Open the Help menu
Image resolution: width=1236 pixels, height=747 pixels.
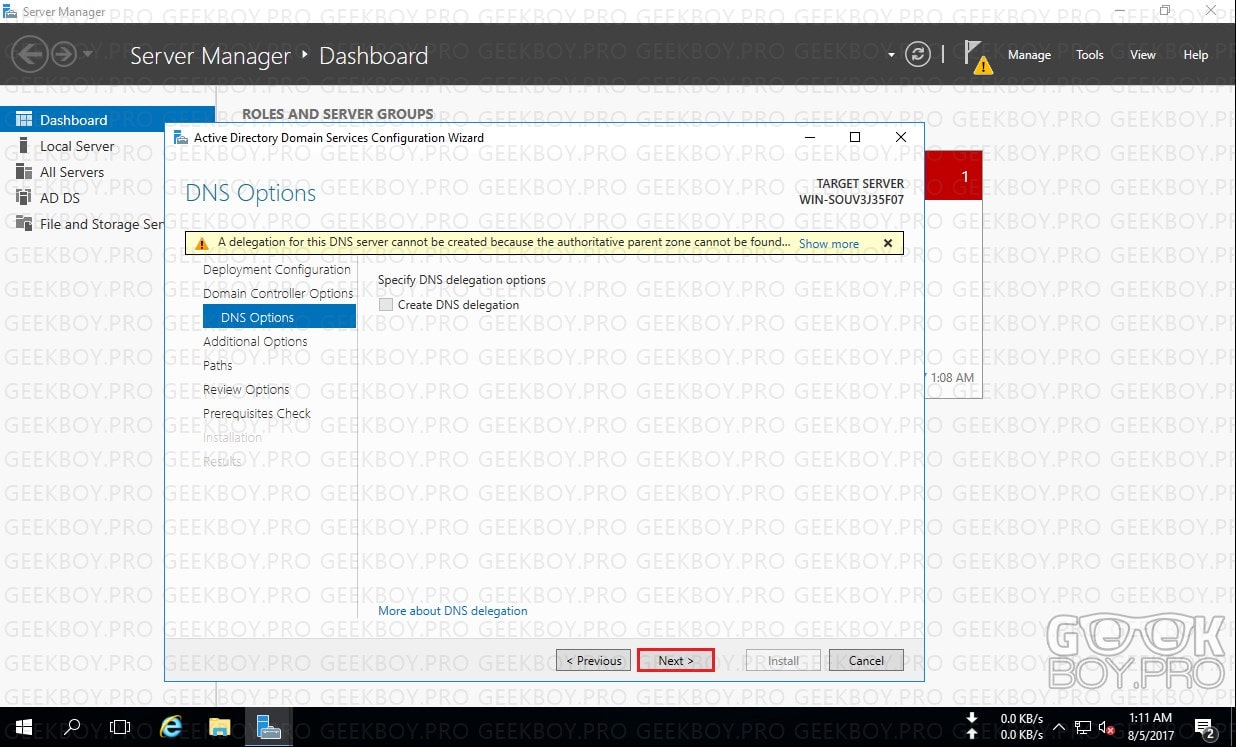click(x=1196, y=55)
